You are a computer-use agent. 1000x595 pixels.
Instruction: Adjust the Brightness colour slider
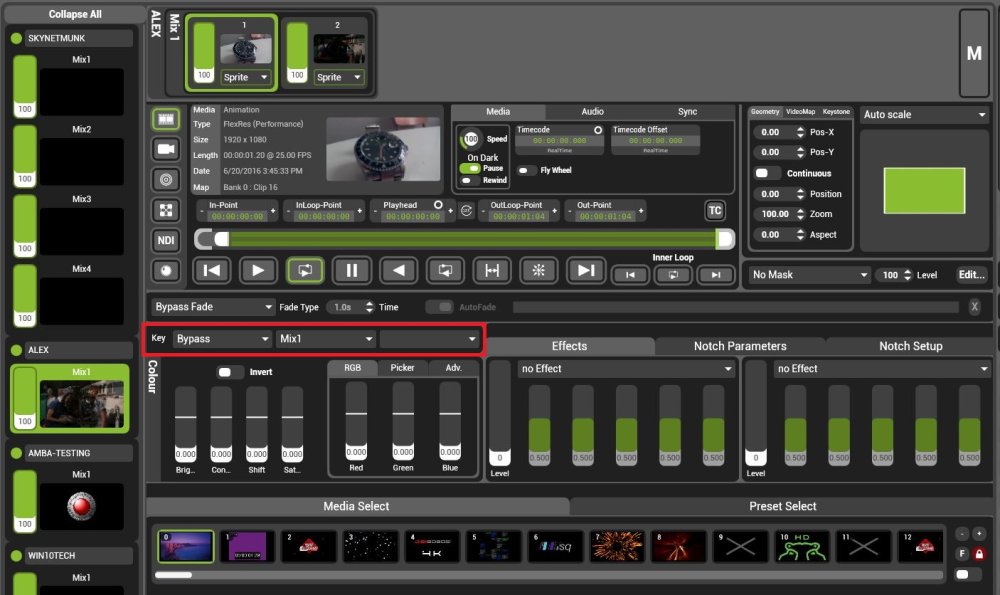click(186, 424)
